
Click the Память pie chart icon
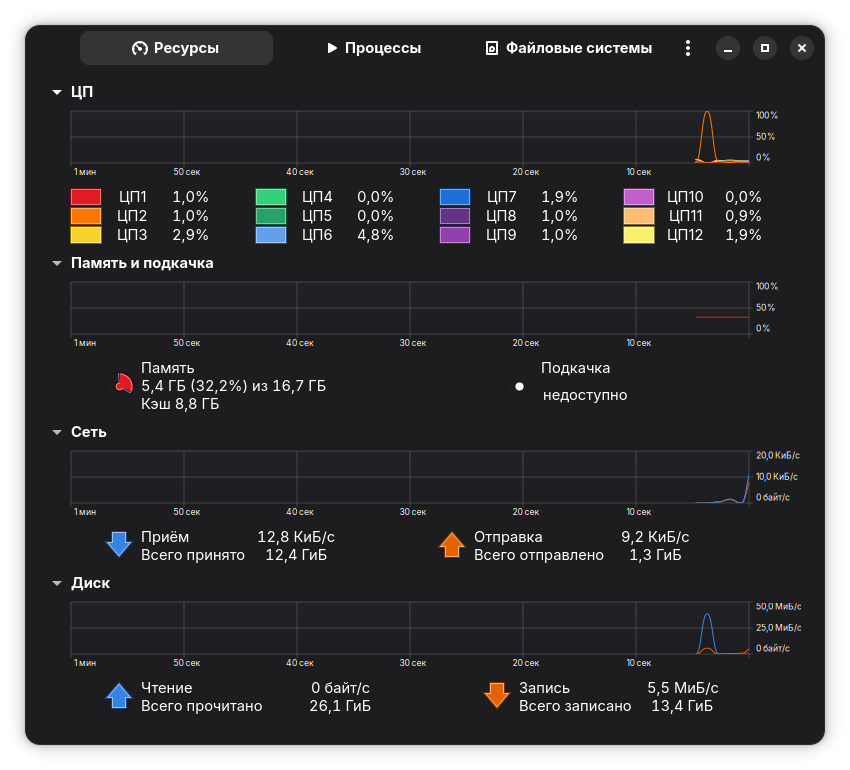(120, 386)
